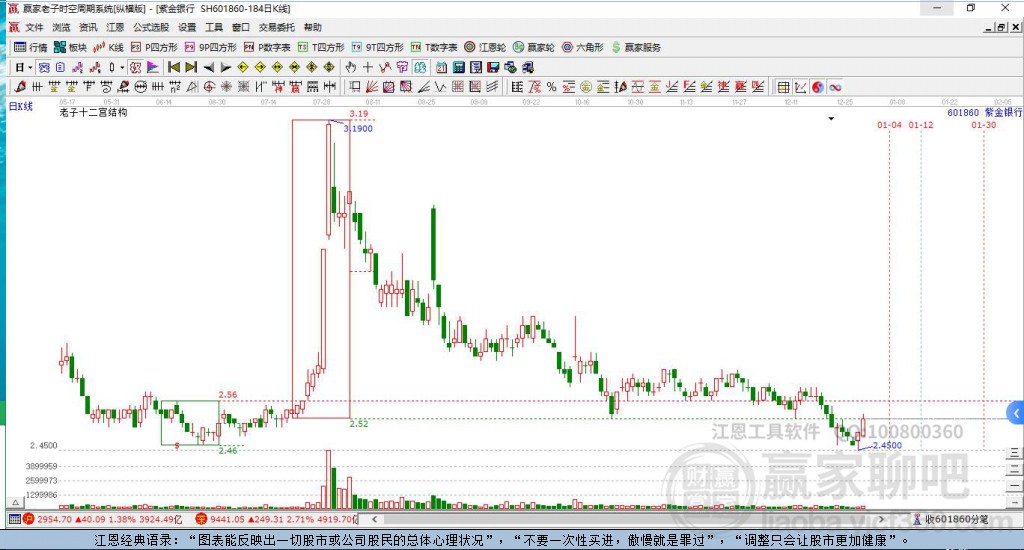Expand volume pane with up-triangle button

point(16,502)
